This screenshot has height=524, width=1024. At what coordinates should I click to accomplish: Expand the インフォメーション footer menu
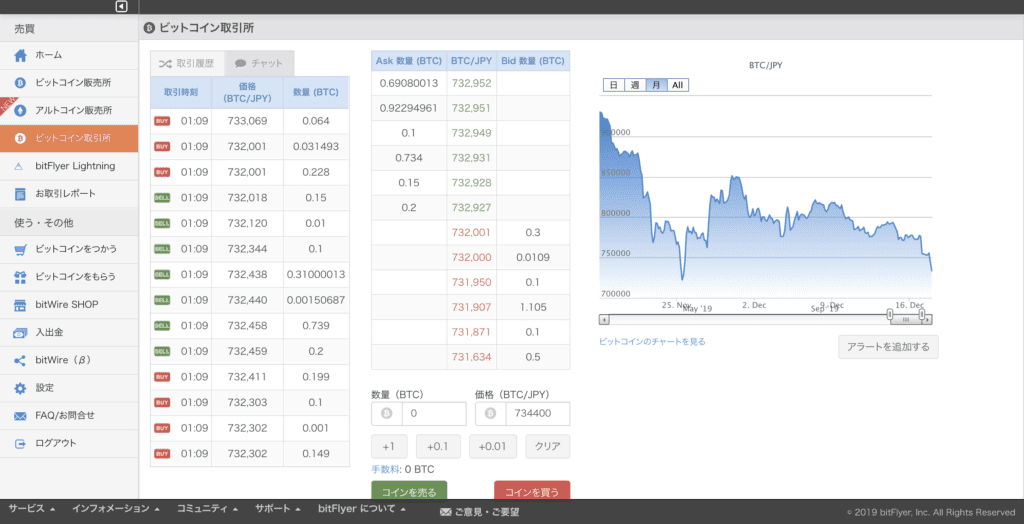tap(116, 508)
